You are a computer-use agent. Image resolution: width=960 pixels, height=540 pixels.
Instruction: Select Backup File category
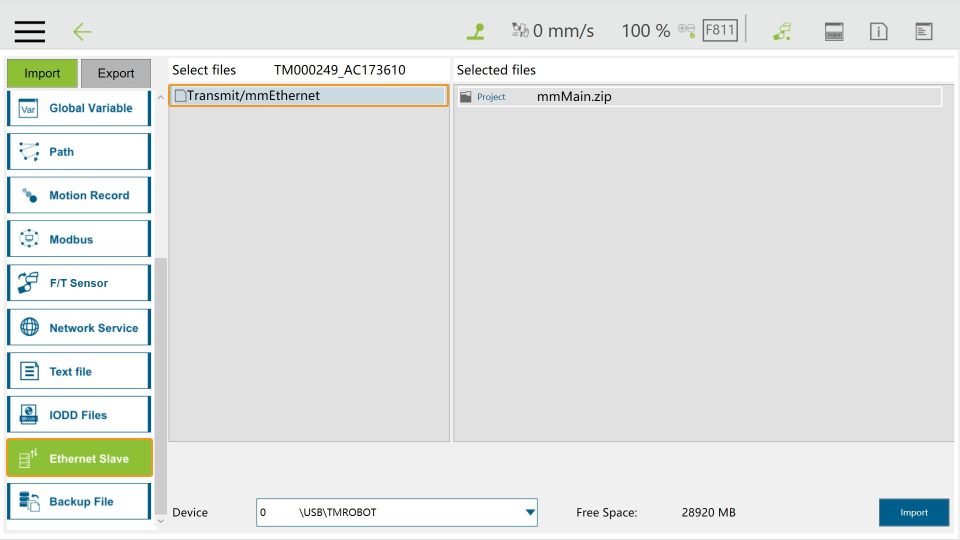coord(79,501)
